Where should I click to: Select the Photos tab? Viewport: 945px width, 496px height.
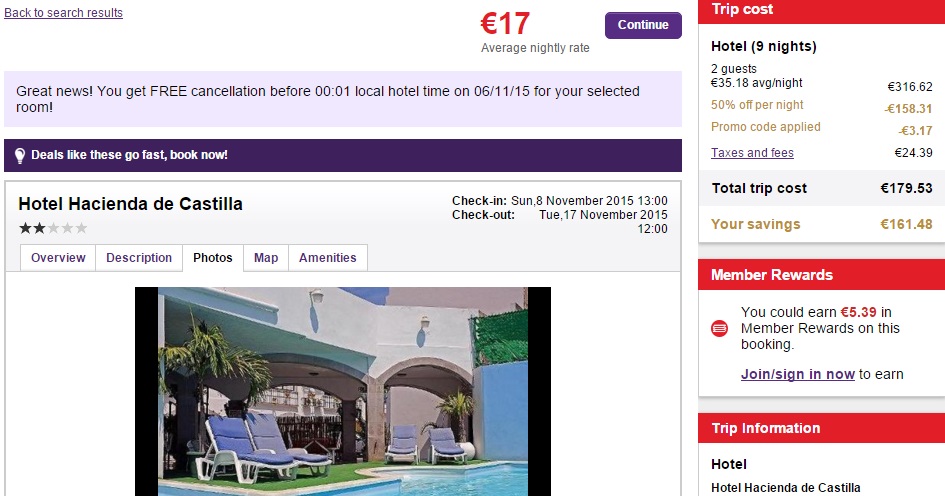point(213,258)
